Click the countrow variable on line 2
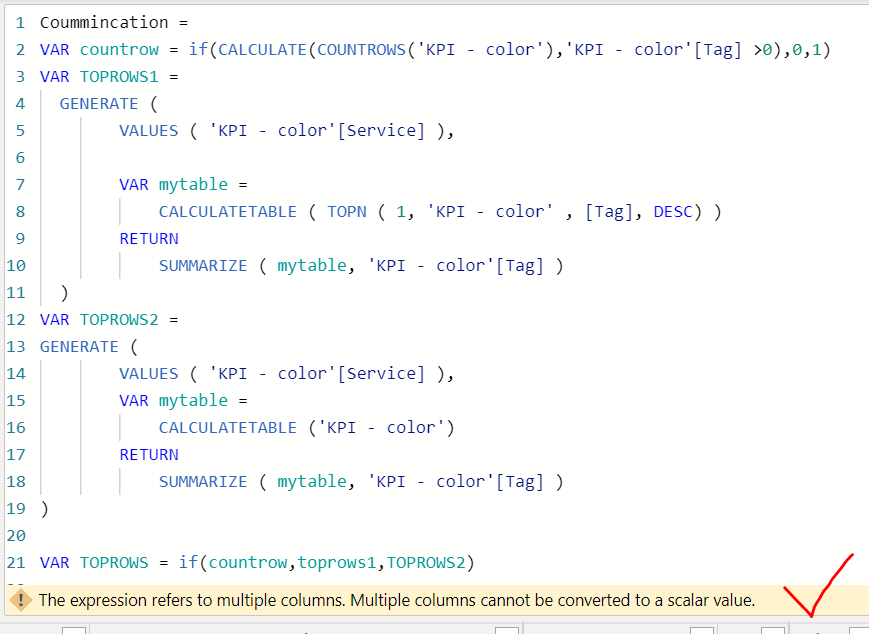The image size is (869, 634). coord(119,49)
